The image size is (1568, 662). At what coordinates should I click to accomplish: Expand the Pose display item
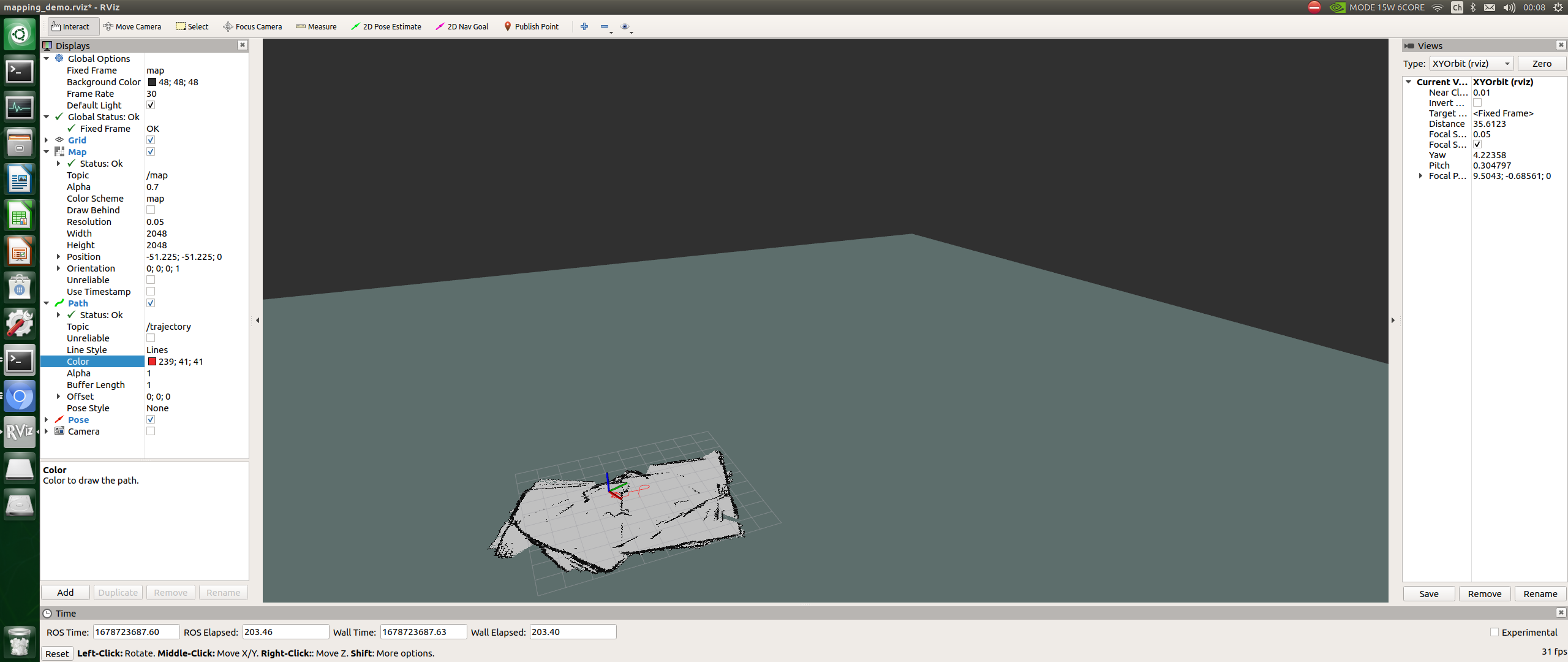47,420
